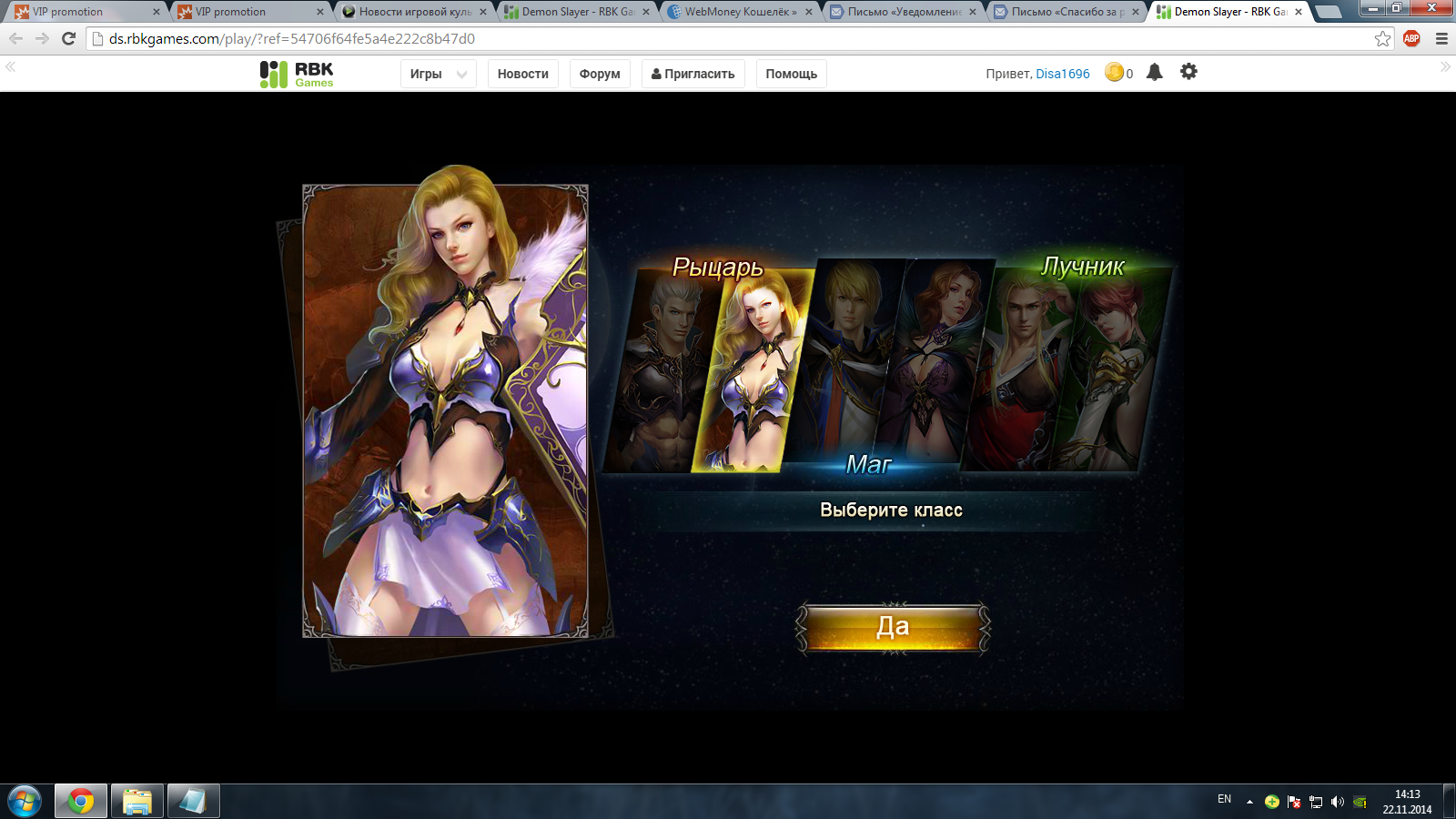Collapse the right side panel chevron
Image resolution: width=1456 pixels, height=819 pixels.
1445,66
